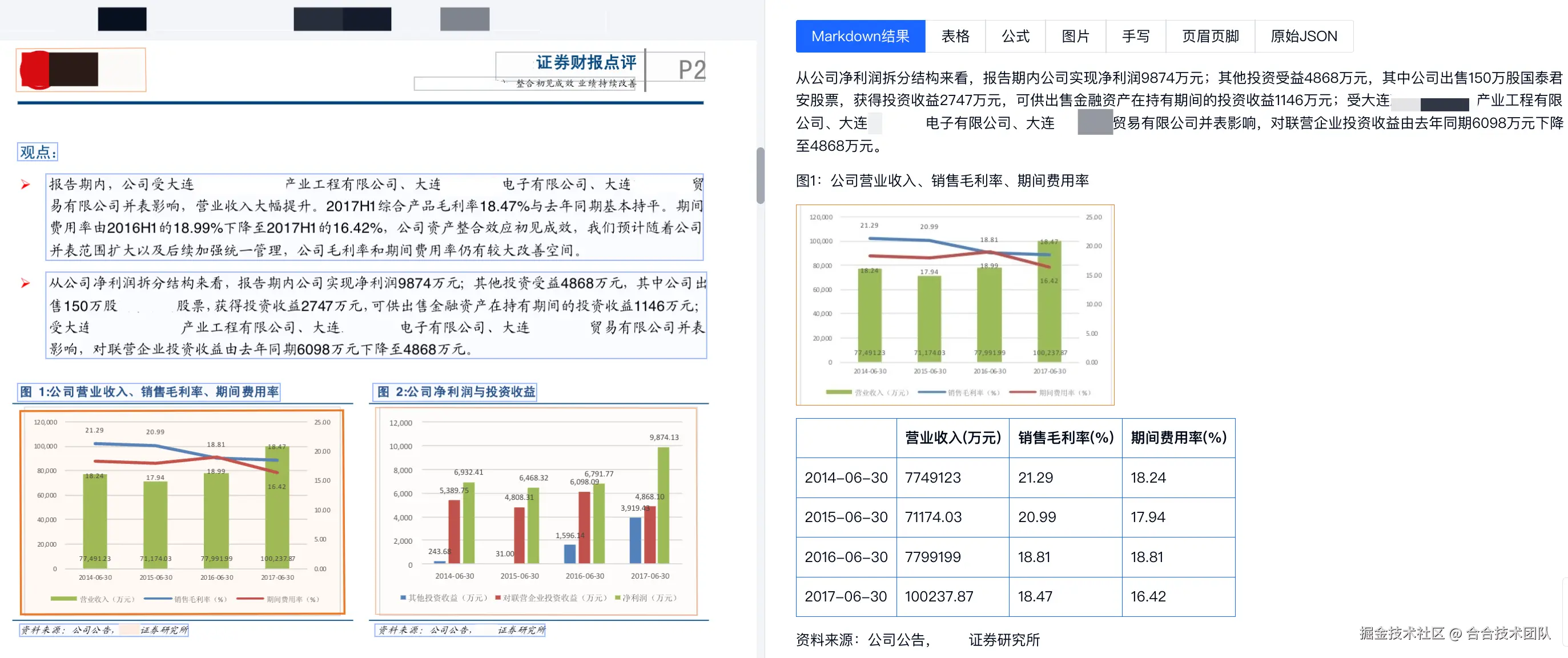Click the 图2 net profit chart

click(536, 511)
